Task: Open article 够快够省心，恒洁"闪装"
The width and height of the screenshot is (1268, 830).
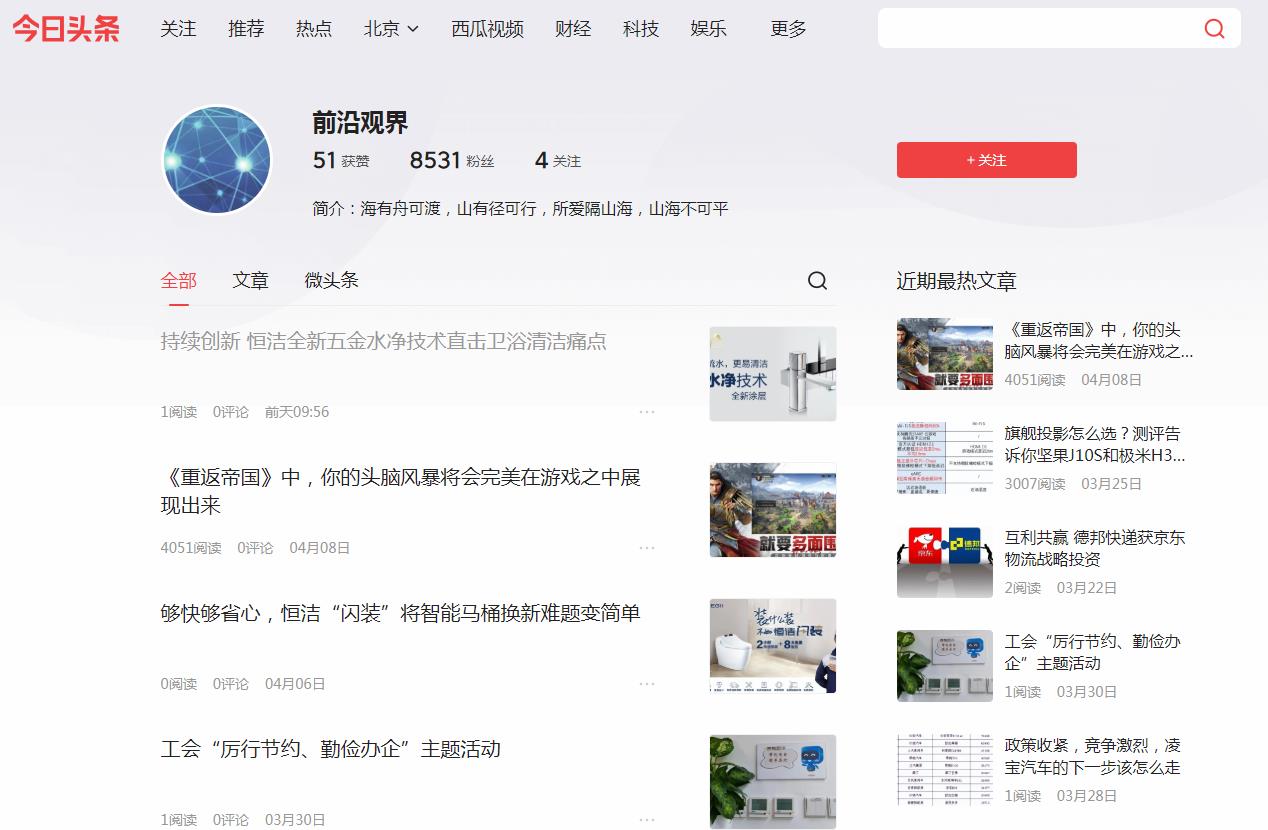Action: (x=401, y=613)
